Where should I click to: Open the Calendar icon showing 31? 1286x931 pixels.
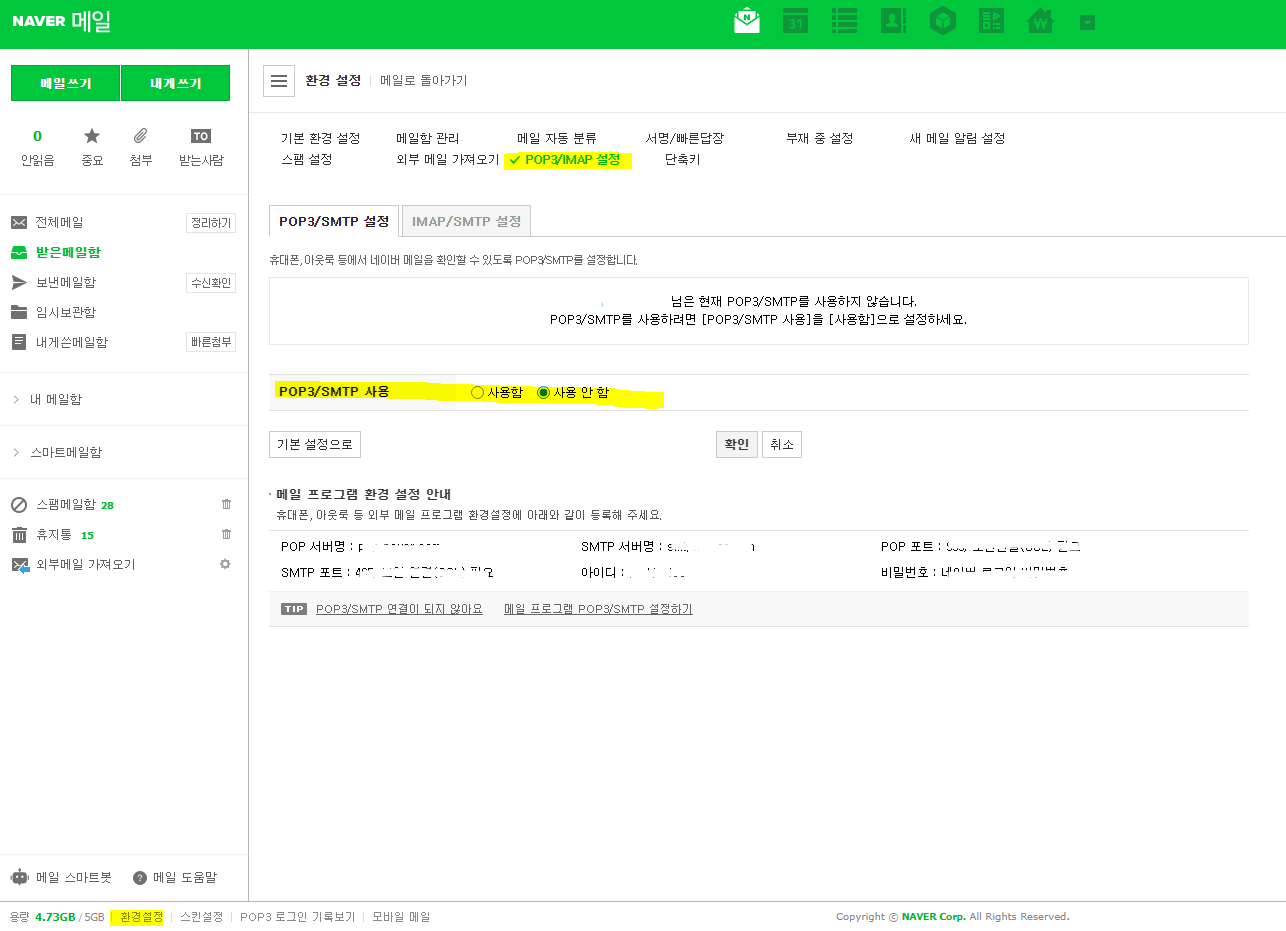tap(795, 21)
